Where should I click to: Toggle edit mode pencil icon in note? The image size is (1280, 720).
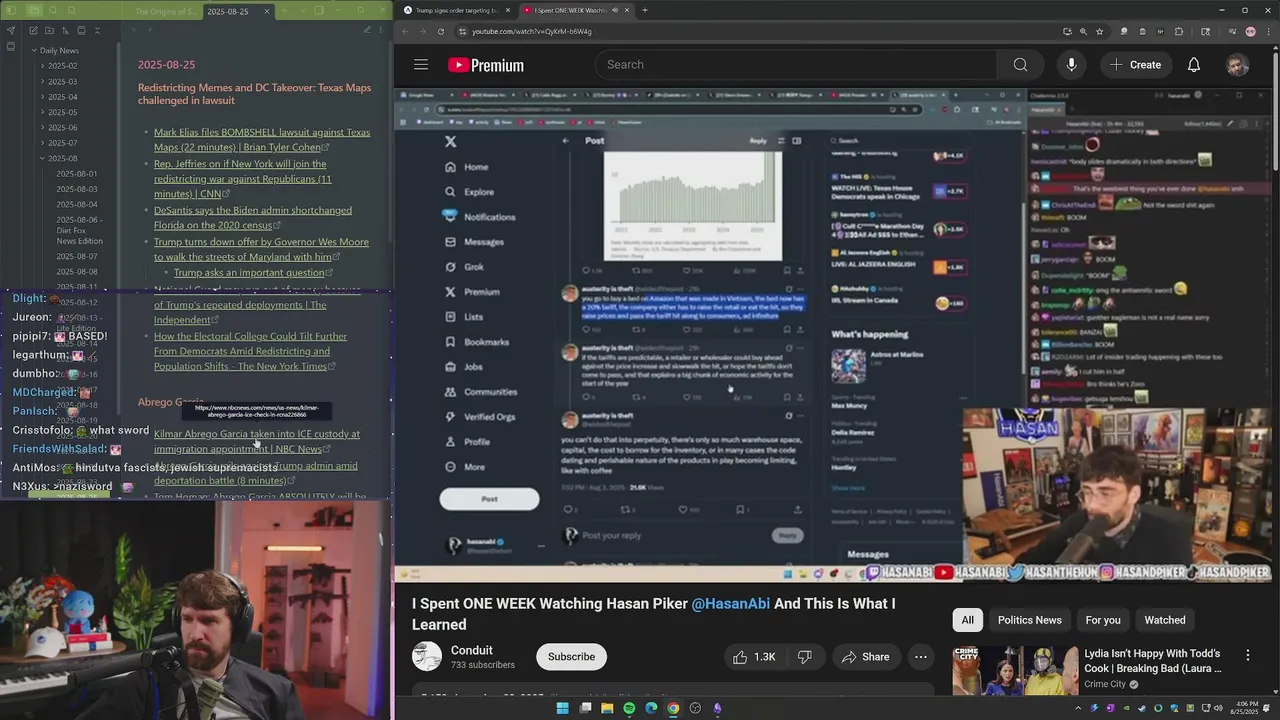(367, 31)
